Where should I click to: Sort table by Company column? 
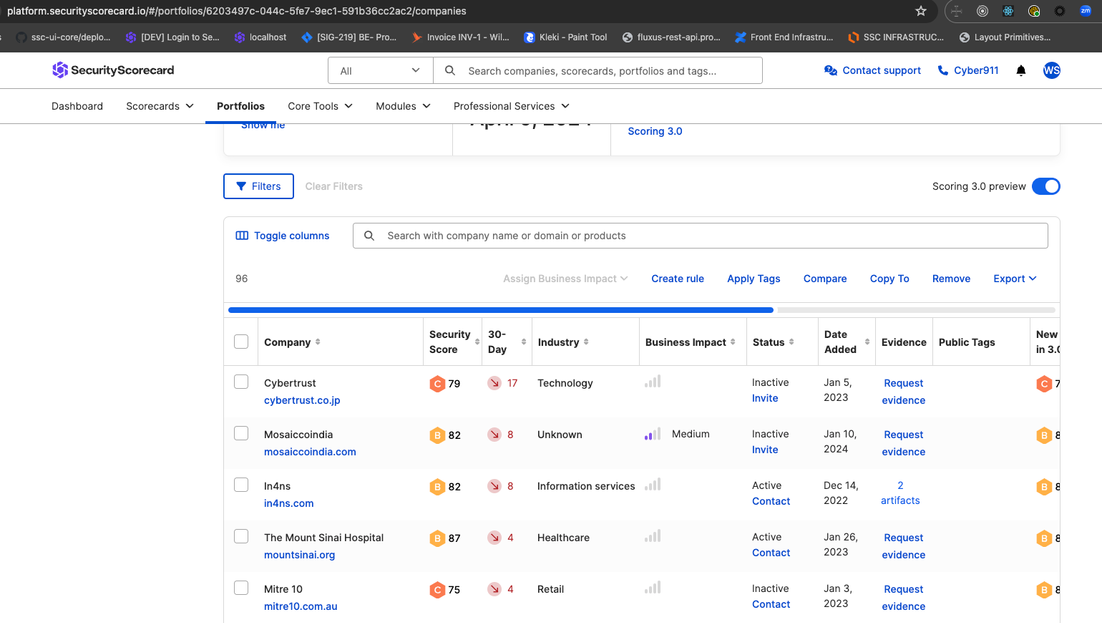coord(292,342)
